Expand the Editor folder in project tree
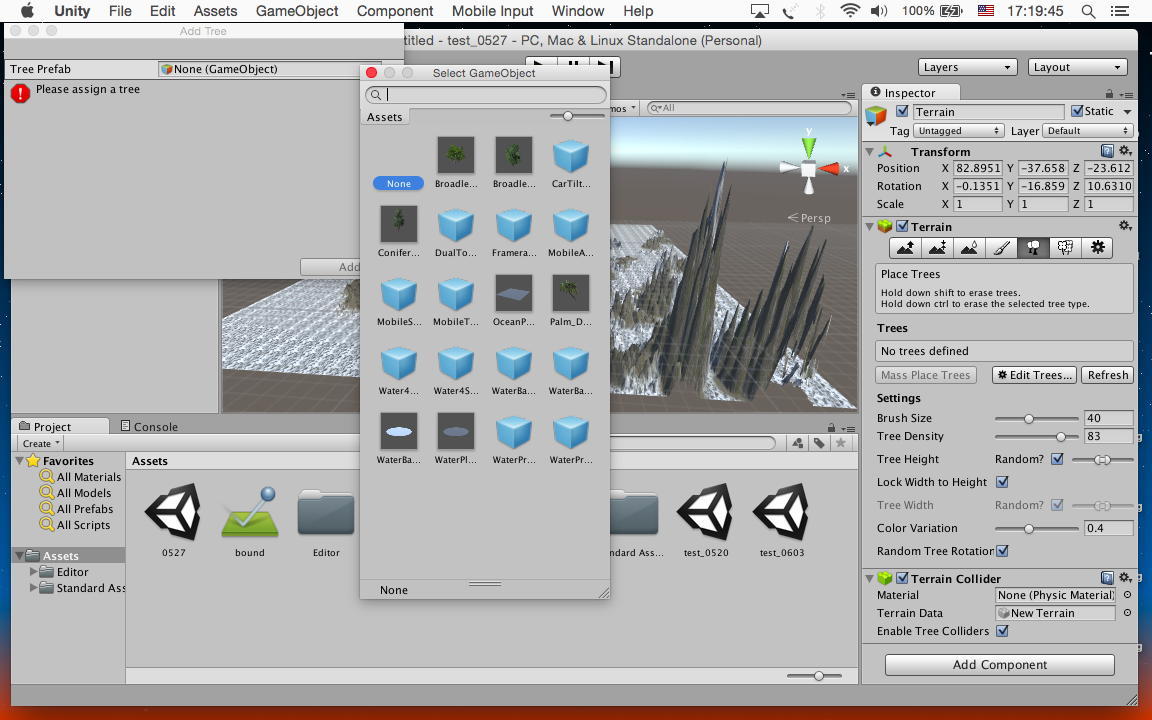Viewport: 1152px width, 720px height. [35, 572]
